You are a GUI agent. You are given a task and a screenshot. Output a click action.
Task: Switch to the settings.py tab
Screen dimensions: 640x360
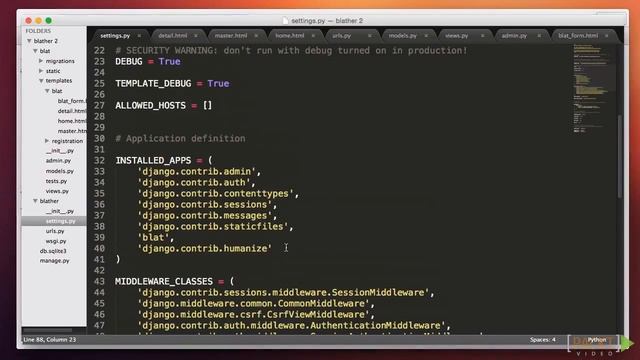(115, 36)
